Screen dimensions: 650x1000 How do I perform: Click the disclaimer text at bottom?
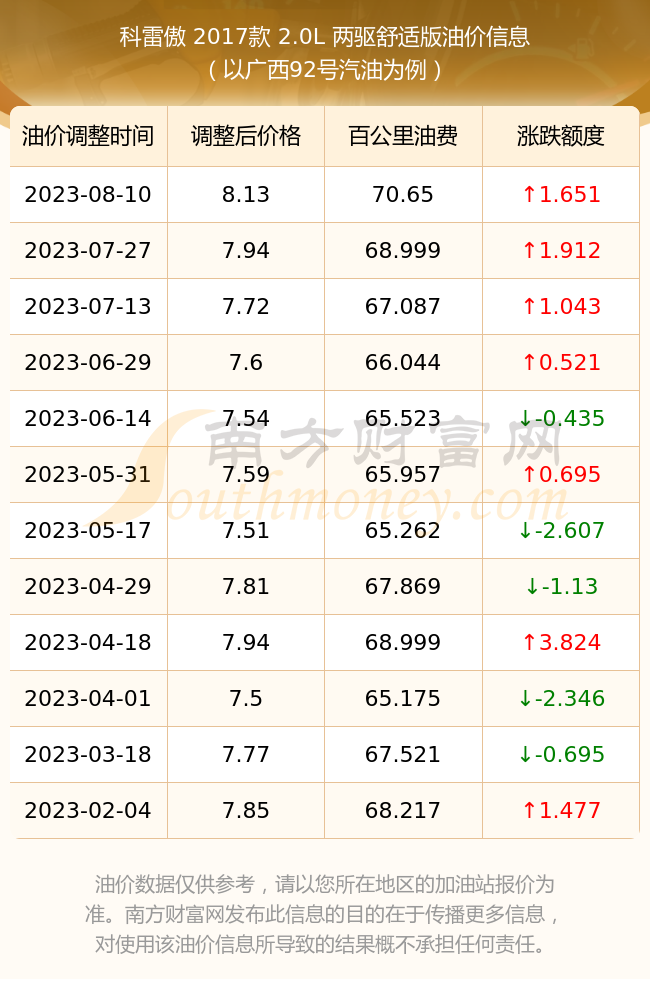coord(325,914)
